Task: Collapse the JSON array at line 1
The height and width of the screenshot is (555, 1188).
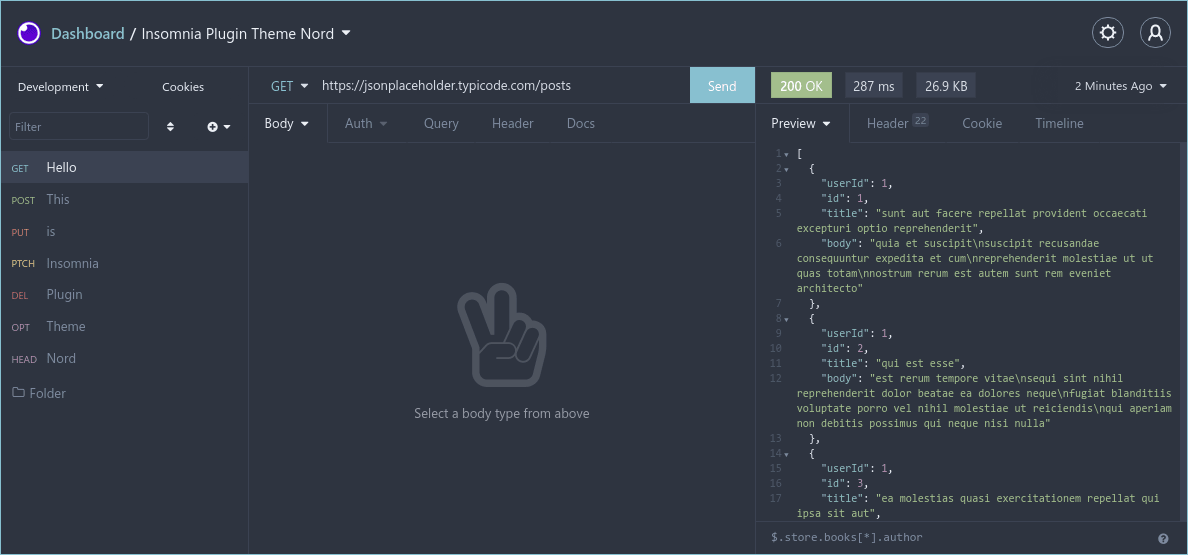Action: (786, 154)
